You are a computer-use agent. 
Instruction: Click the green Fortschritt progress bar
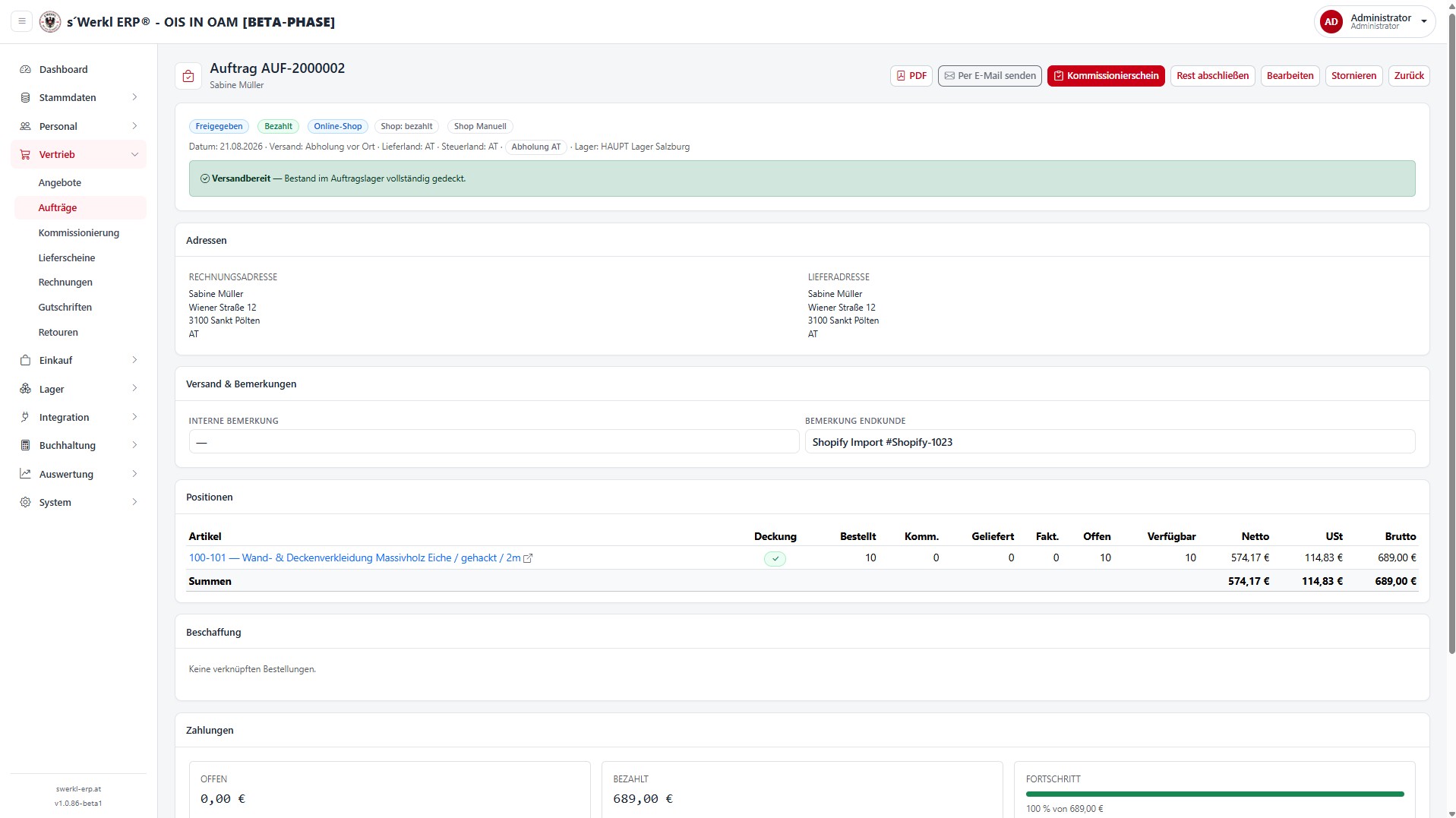1214,794
